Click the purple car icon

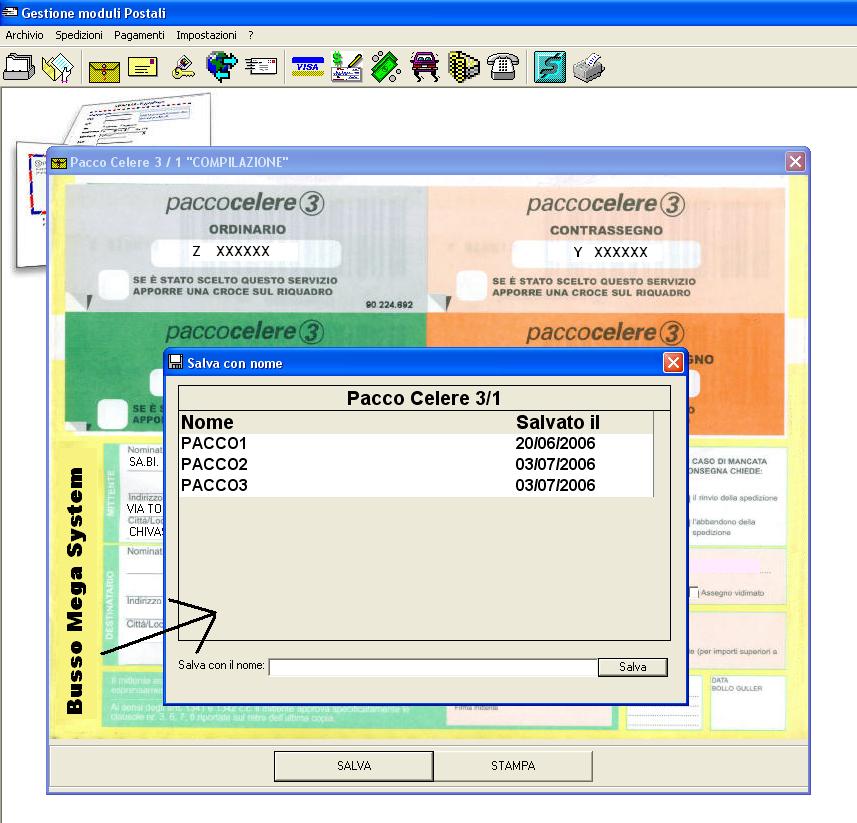click(425, 67)
